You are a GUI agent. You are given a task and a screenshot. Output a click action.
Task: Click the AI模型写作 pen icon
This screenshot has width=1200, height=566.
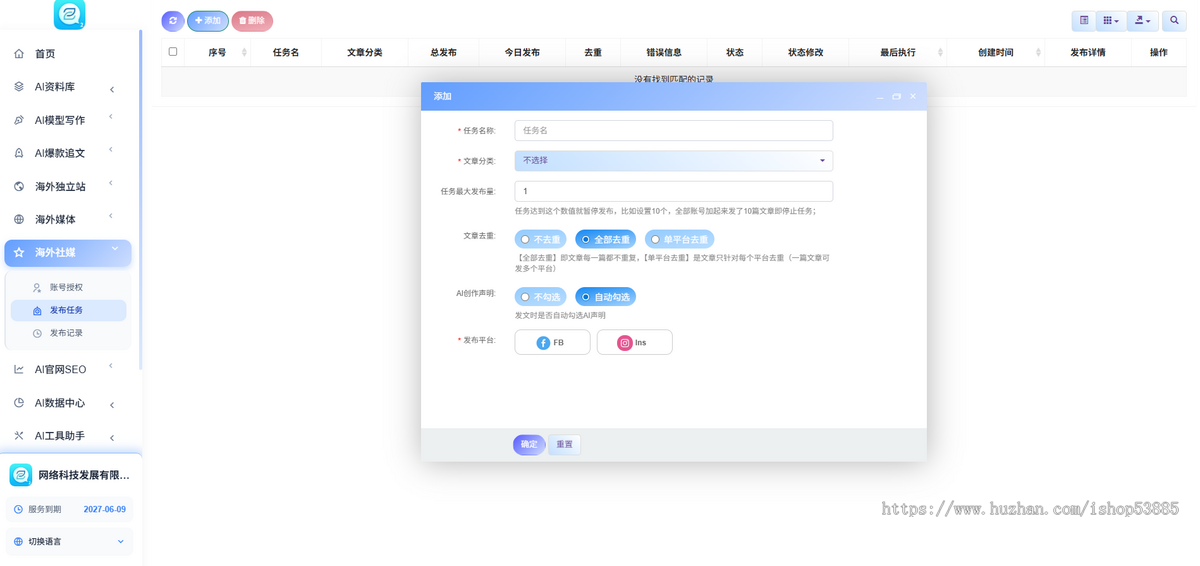(x=19, y=120)
